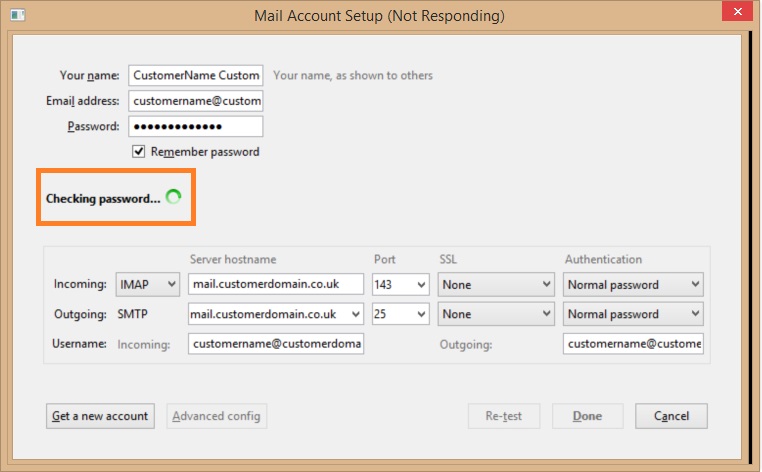
Task: Click into the Email address field
Action: click(195, 101)
